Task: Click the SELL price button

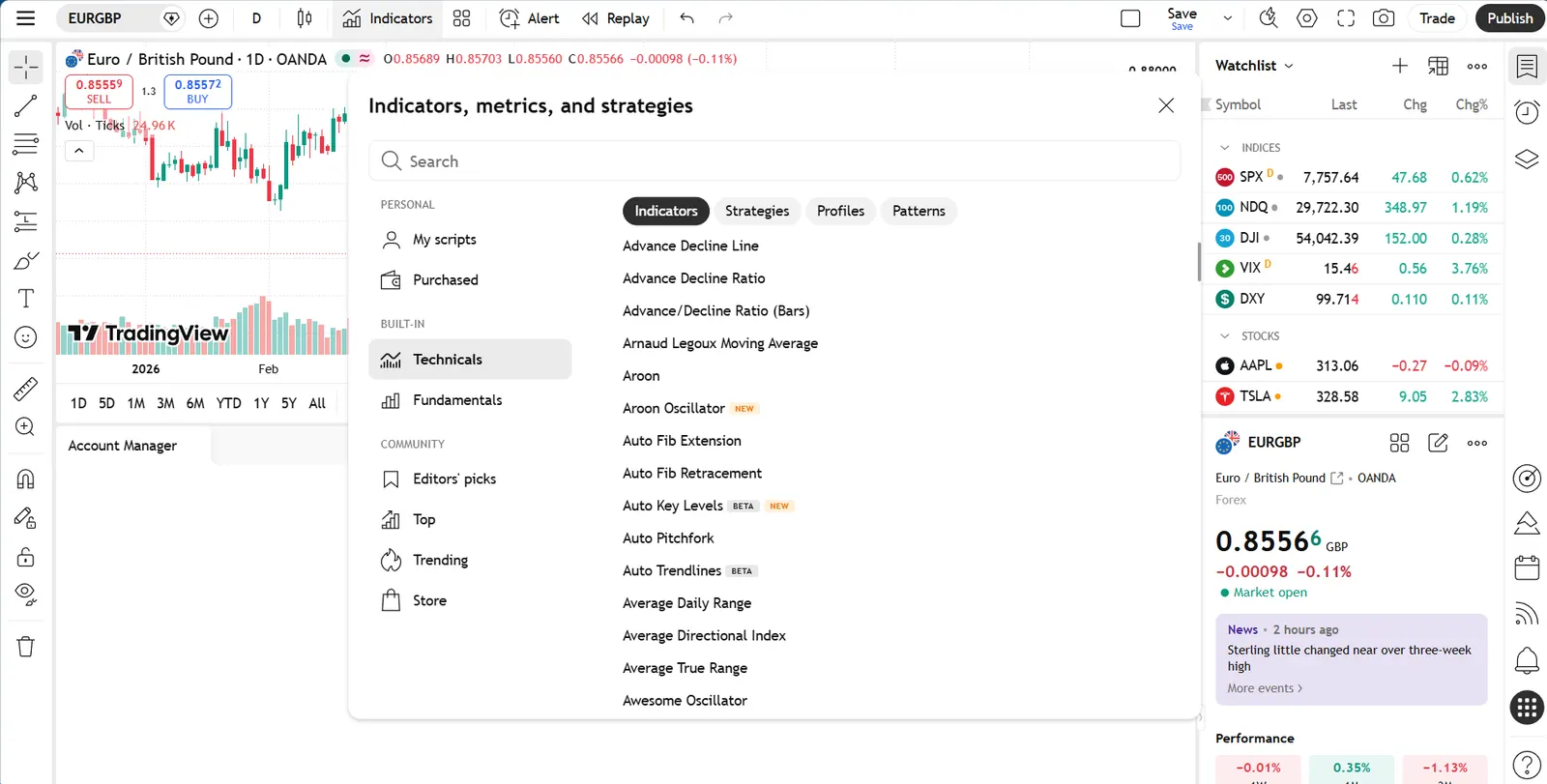Action: pyautogui.click(x=99, y=92)
